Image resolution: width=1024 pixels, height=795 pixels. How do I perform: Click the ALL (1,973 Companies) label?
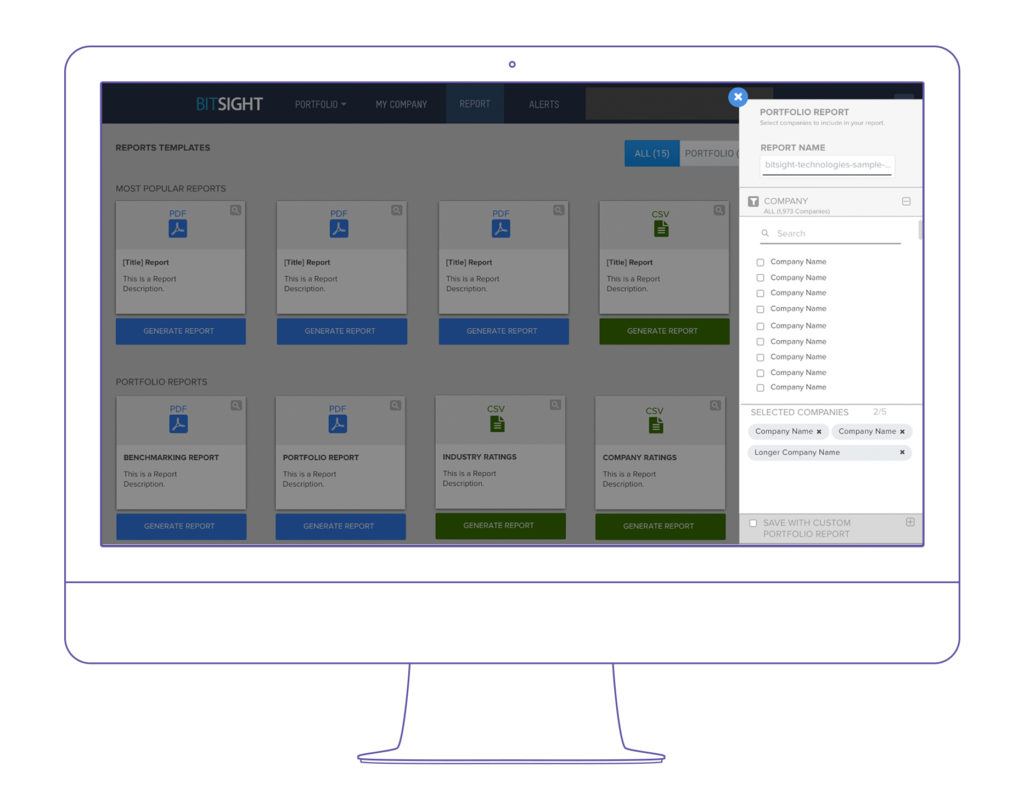[x=797, y=212]
